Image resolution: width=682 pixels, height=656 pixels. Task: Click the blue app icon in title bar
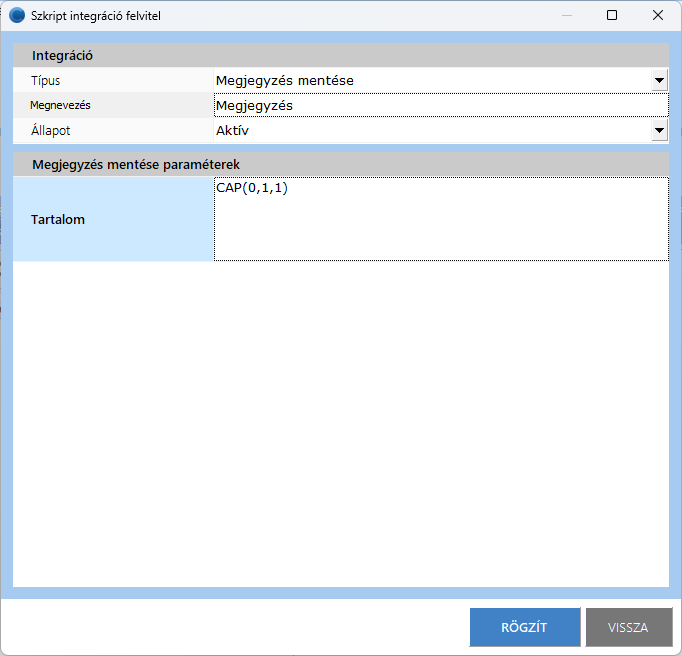pyautogui.click(x=17, y=15)
